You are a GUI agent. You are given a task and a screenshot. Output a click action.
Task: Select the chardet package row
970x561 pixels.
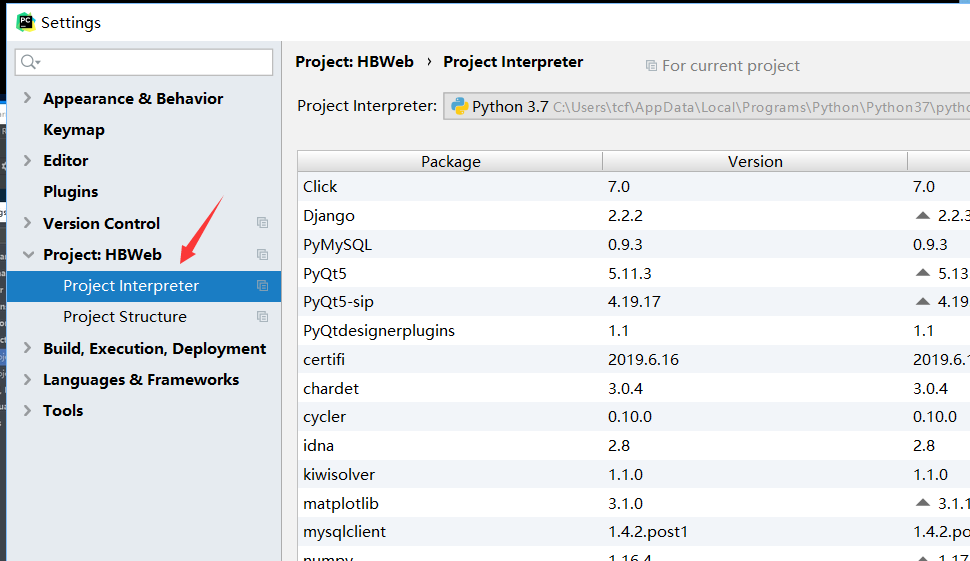pos(633,388)
